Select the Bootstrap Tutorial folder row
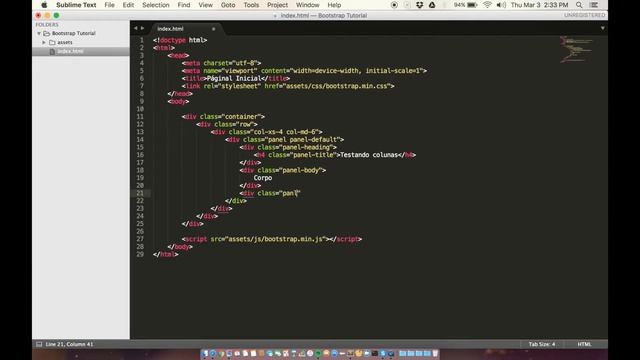Image resolution: width=640 pixels, height=360 pixels. click(81, 33)
